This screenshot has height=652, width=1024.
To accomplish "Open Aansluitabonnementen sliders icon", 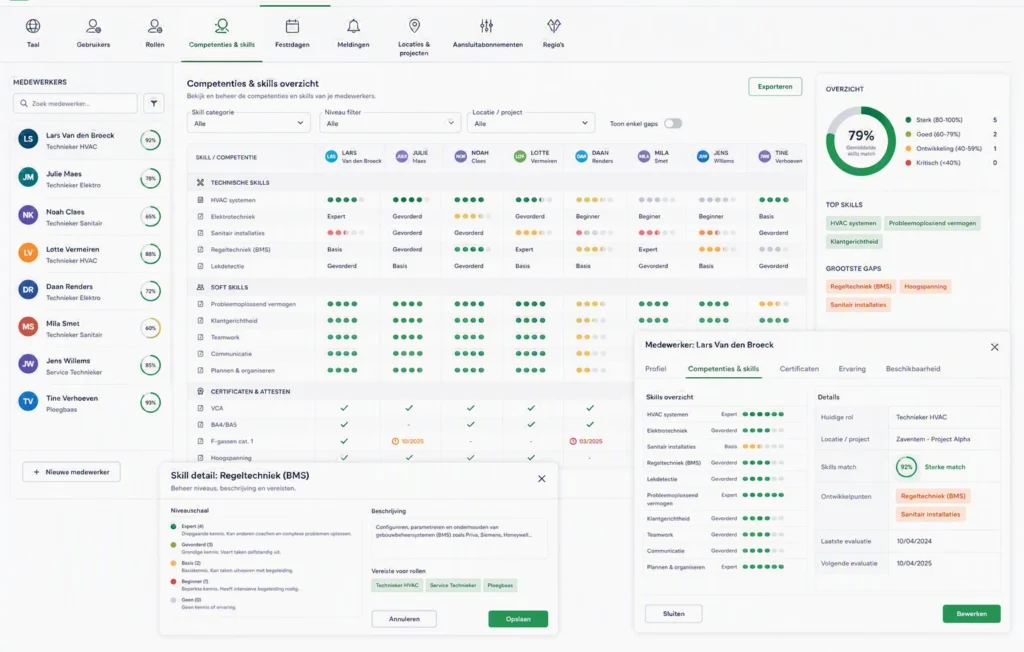I will click(x=487, y=26).
